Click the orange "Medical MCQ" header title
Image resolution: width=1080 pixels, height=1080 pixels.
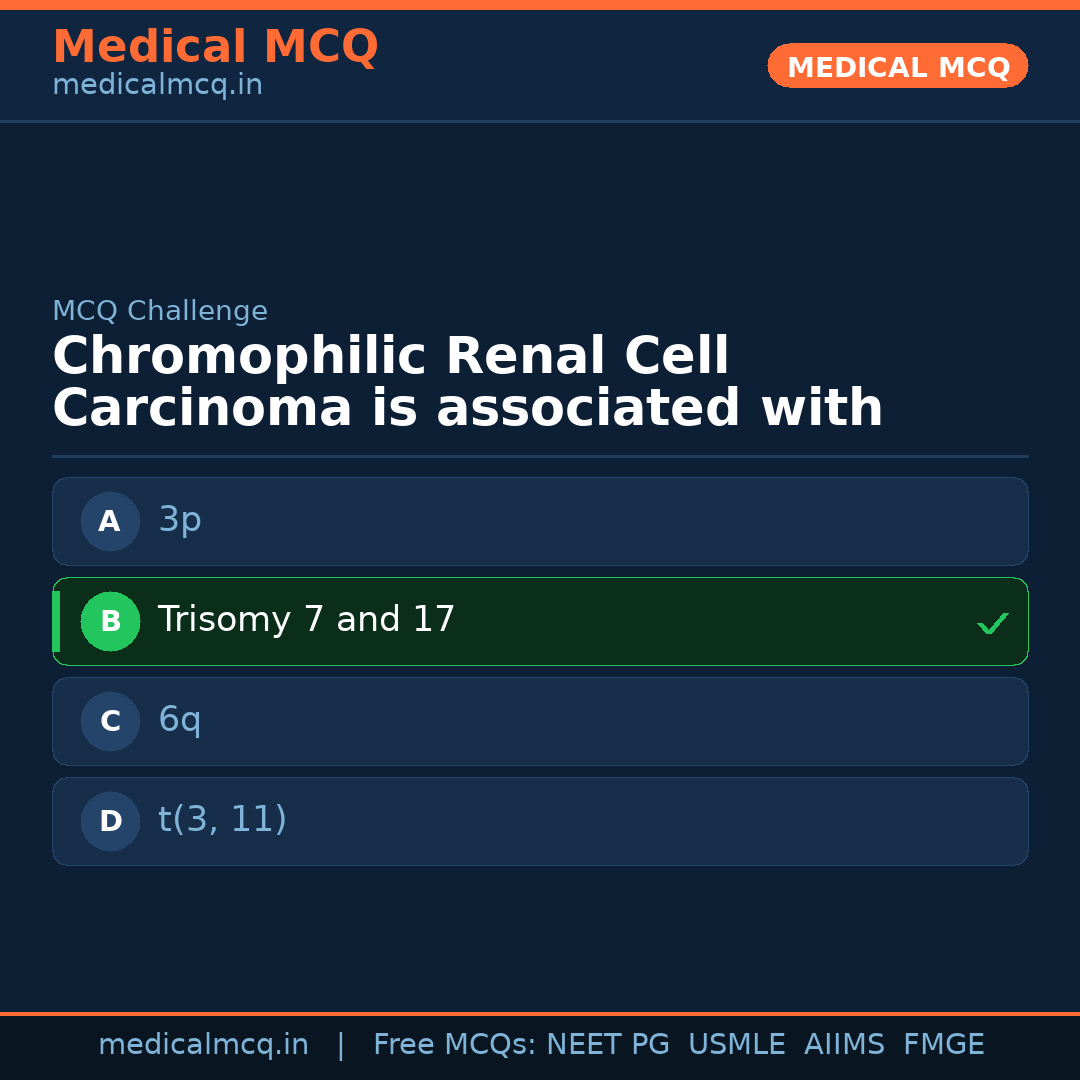pos(215,47)
